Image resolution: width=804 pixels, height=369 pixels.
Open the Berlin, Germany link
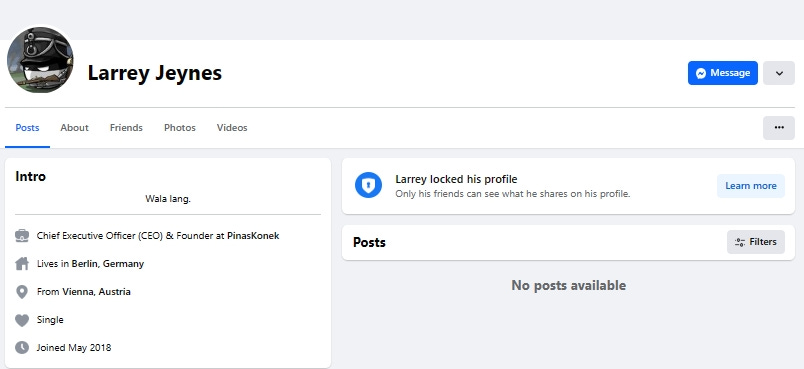[108, 264]
